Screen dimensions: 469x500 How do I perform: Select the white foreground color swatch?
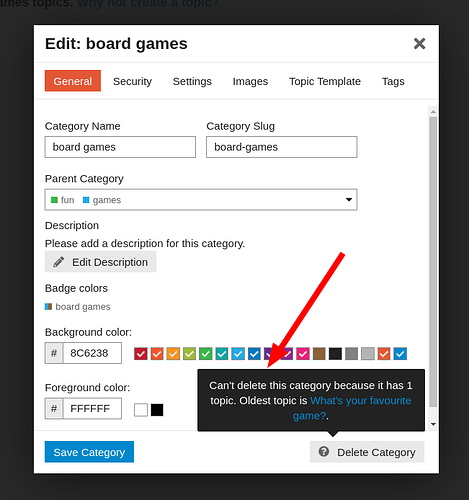point(141,410)
